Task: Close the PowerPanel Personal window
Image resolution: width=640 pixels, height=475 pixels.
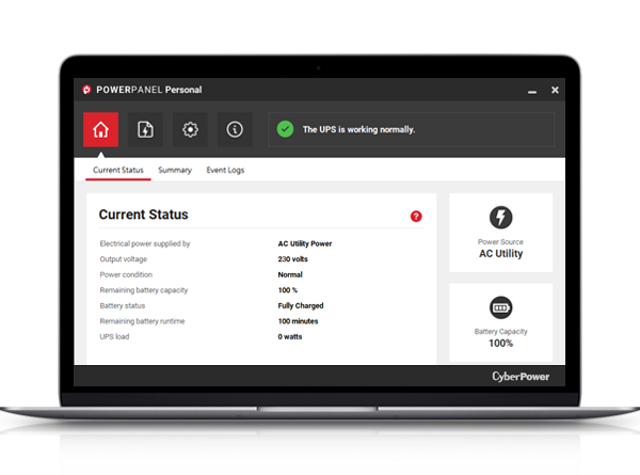Action: [555, 90]
